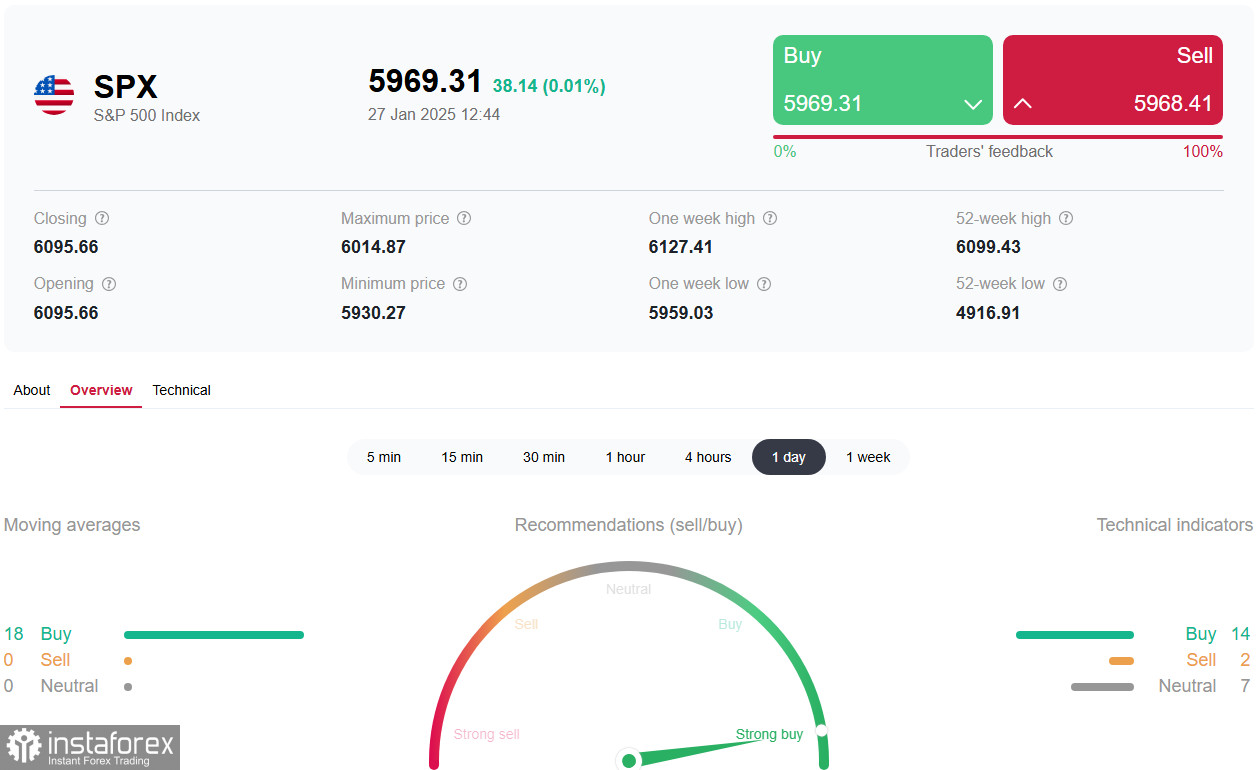
Task: Click the green Buy 5969.31 button
Action: [883, 80]
